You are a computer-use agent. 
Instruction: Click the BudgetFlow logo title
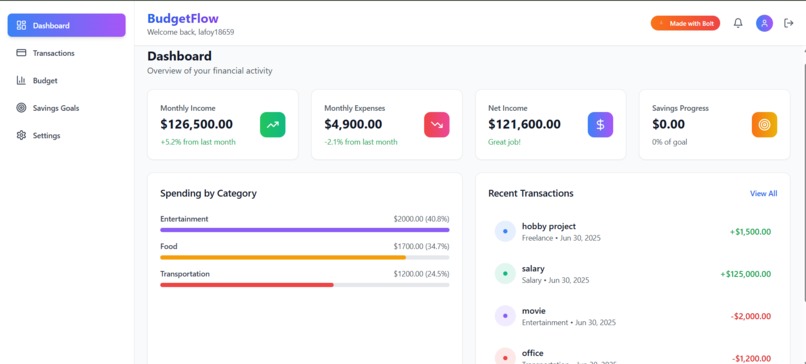click(183, 19)
